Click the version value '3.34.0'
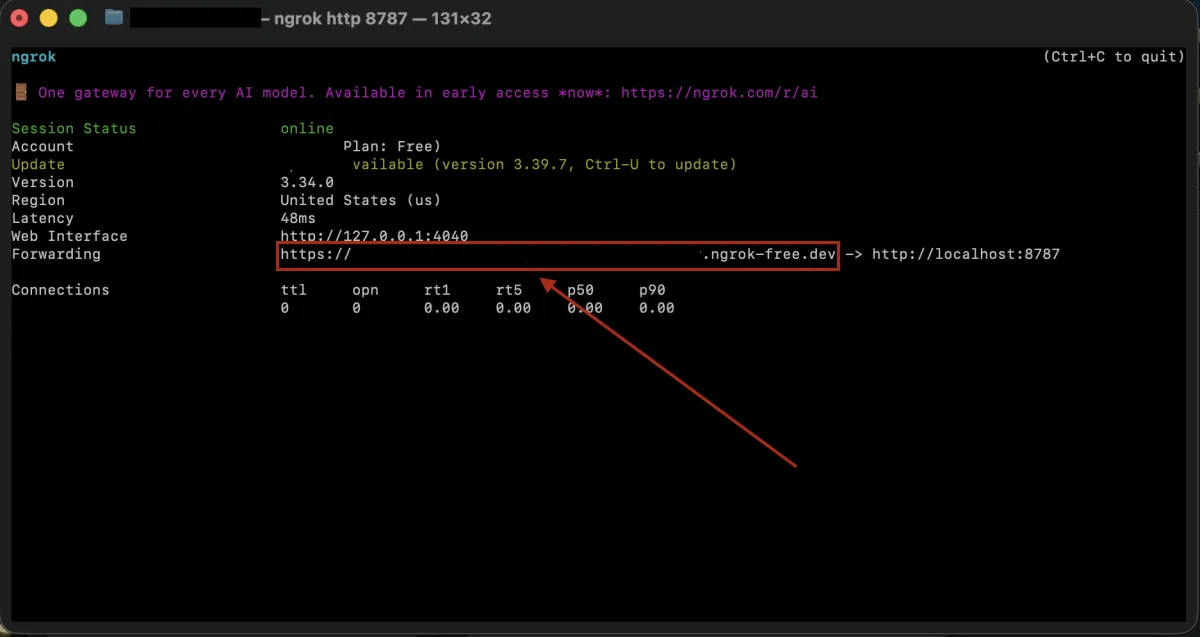The height and width of the screenshot is (637, 1200). [307, 182]
